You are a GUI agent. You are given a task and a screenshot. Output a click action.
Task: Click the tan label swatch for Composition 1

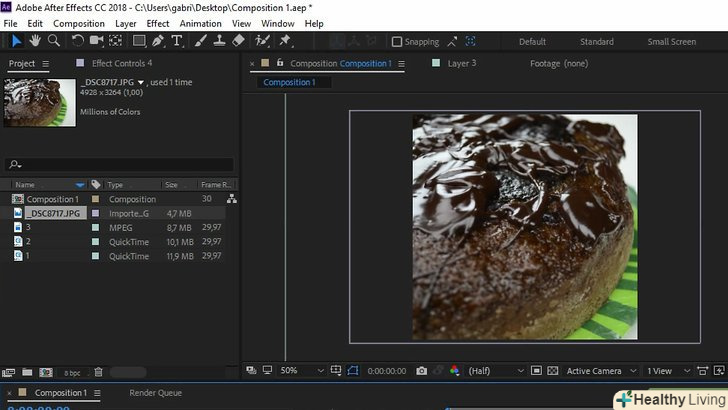point(96,199)
